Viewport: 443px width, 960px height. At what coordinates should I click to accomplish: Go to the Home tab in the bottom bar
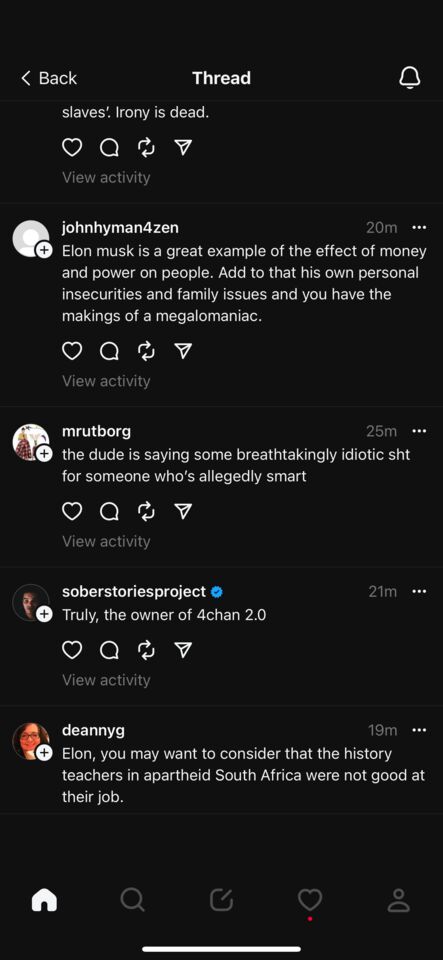(44, 900)
